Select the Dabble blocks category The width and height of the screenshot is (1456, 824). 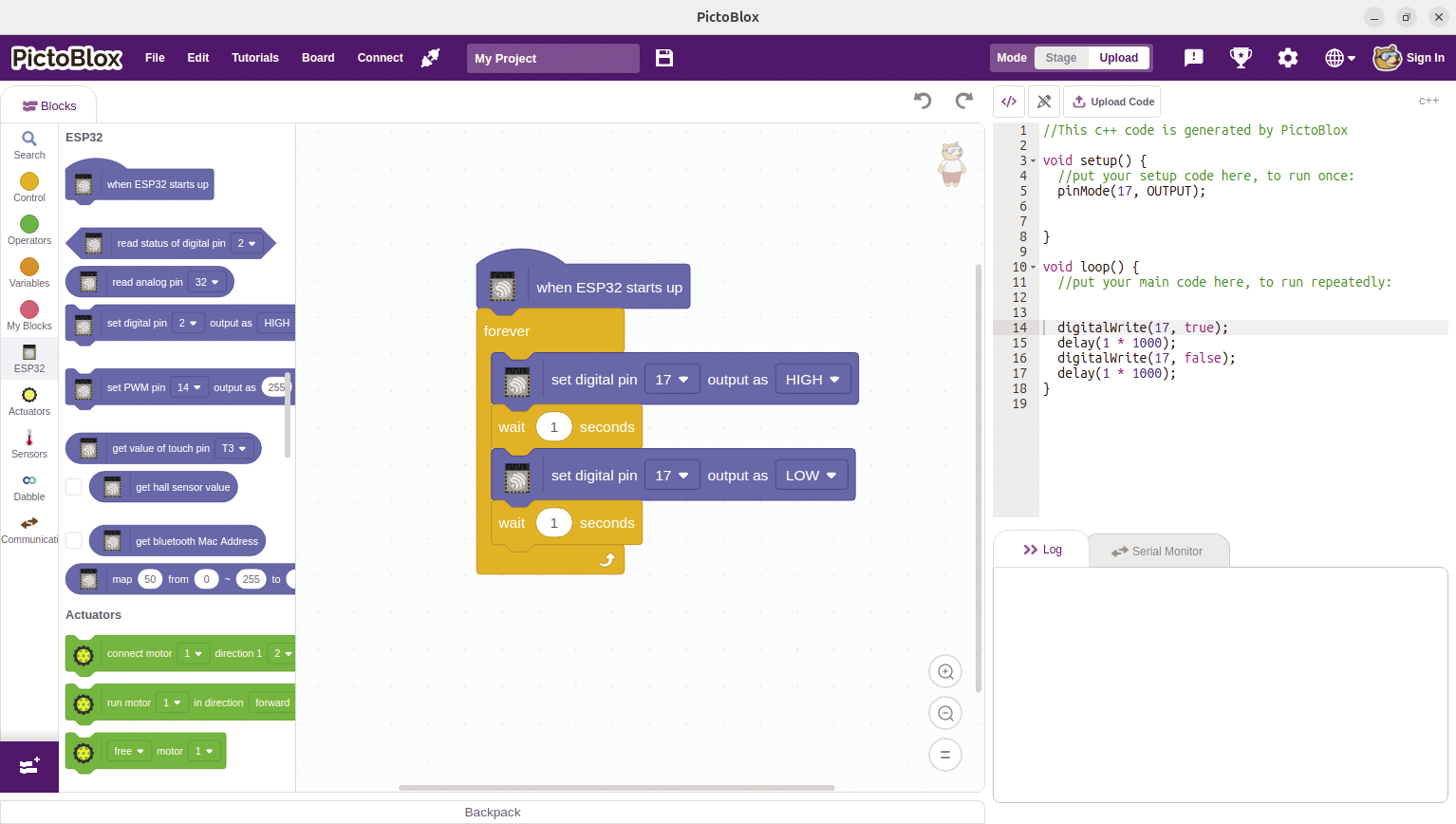[29, 486]
